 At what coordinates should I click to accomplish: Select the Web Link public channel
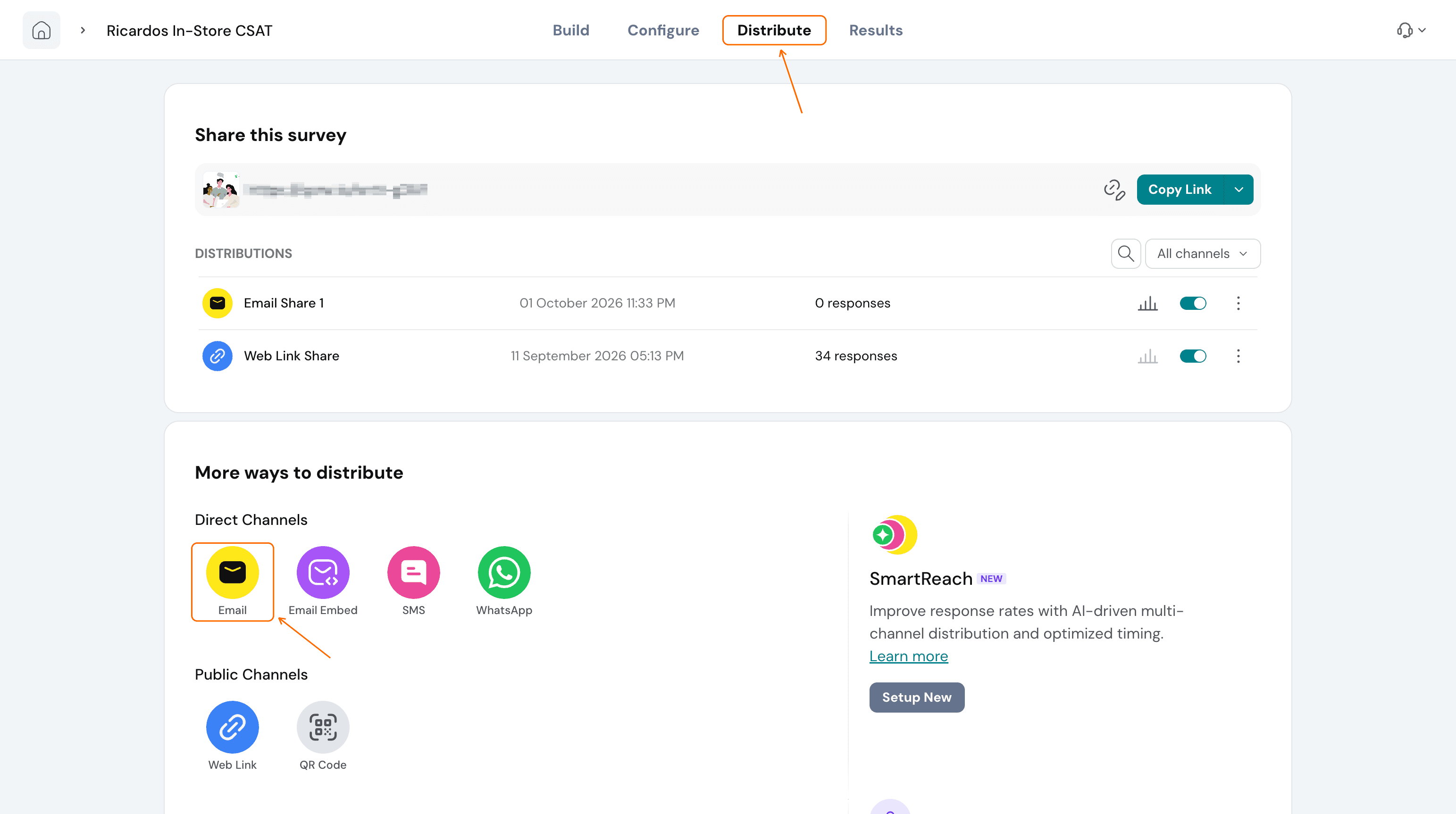click(232, 736)
